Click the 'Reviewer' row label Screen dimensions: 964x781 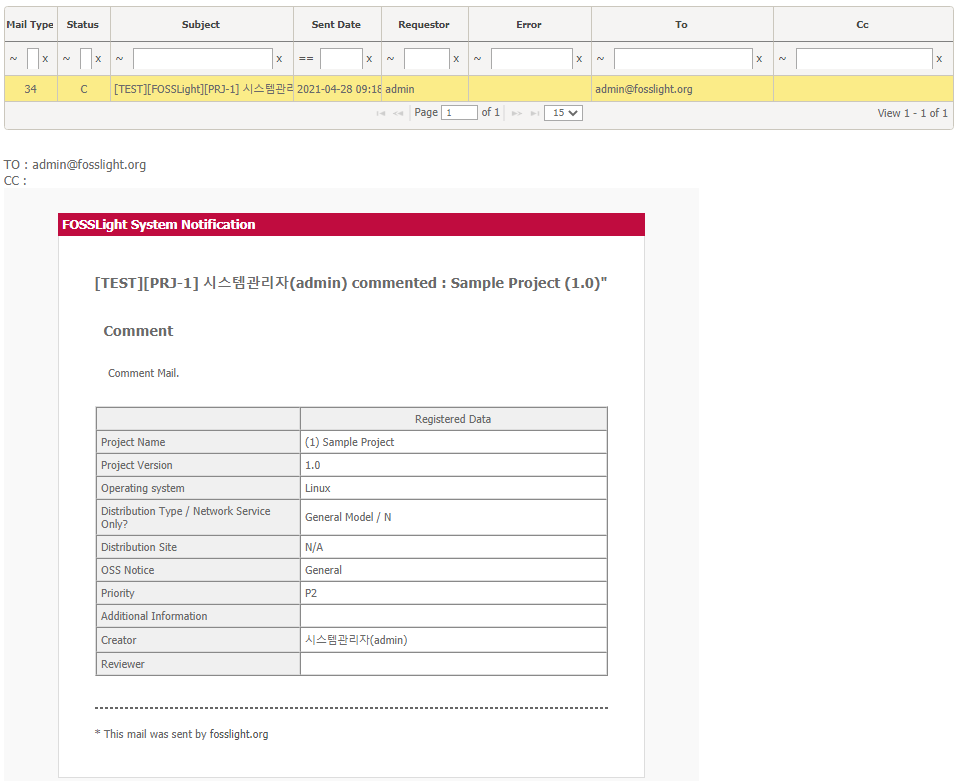point(122,664)
